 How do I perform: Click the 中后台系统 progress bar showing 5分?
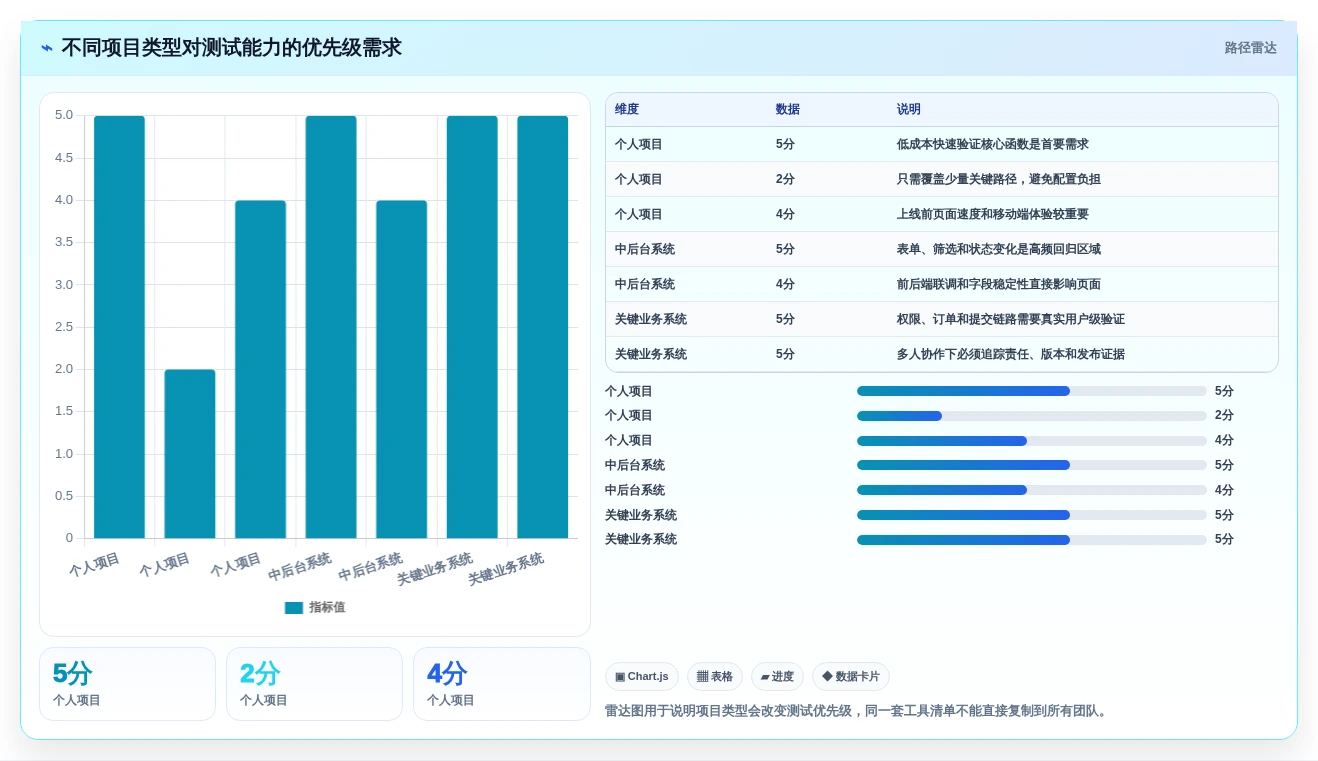(x=1032, y=465)
